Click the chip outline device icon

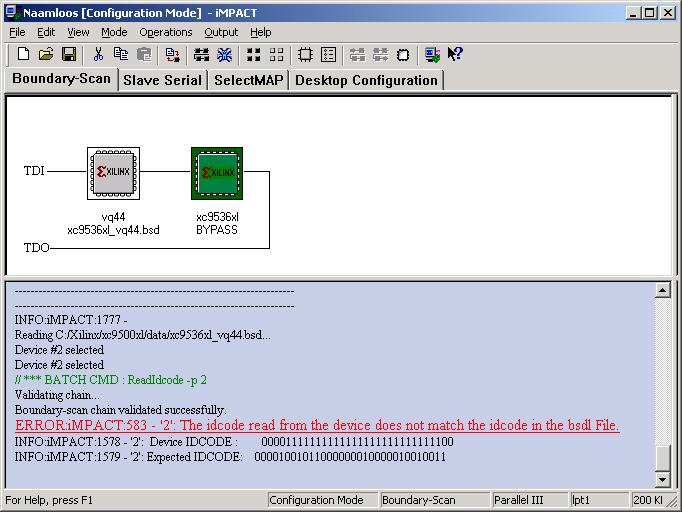(305, 54)
